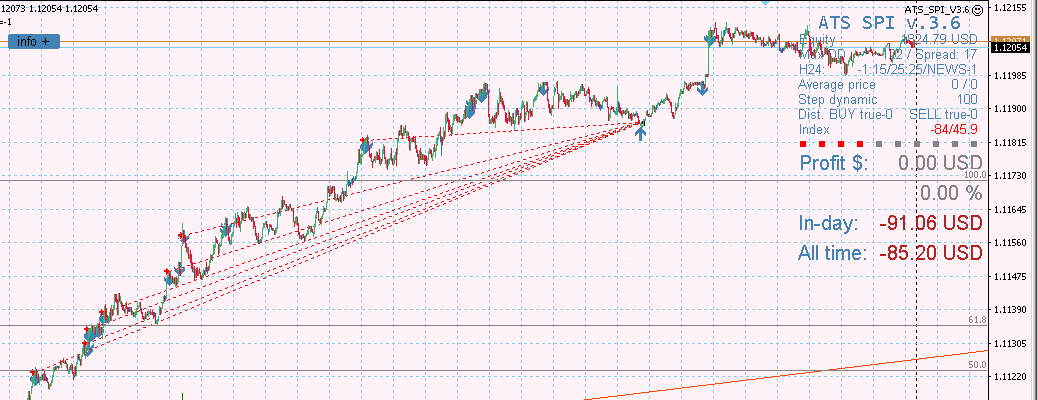The width and height of the screenshot is (1038, 400).
Task: Click the 1.11900 price scale label
Action: click(x=1012, y=109)
